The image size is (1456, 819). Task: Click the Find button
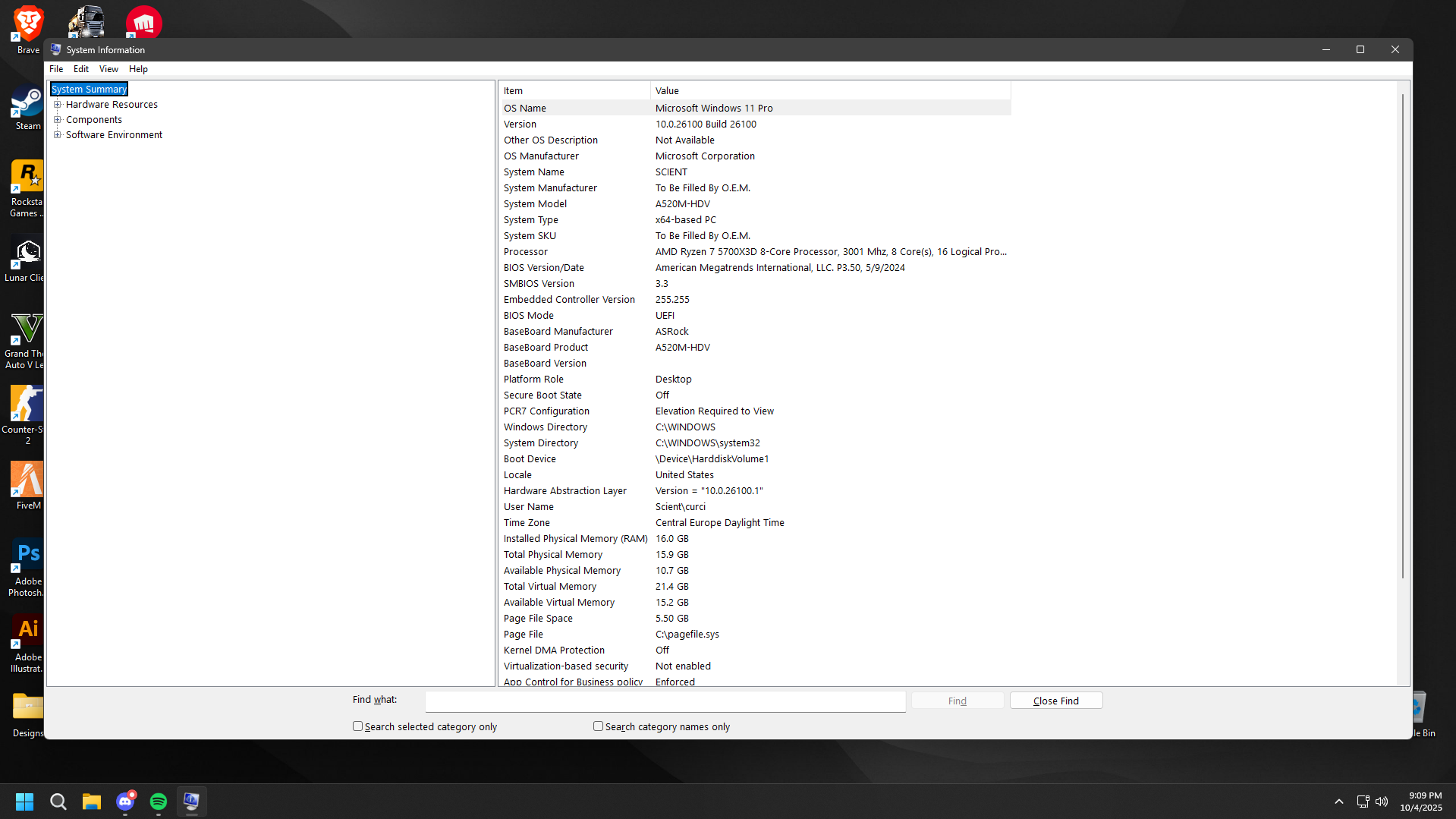click(958, 701)
